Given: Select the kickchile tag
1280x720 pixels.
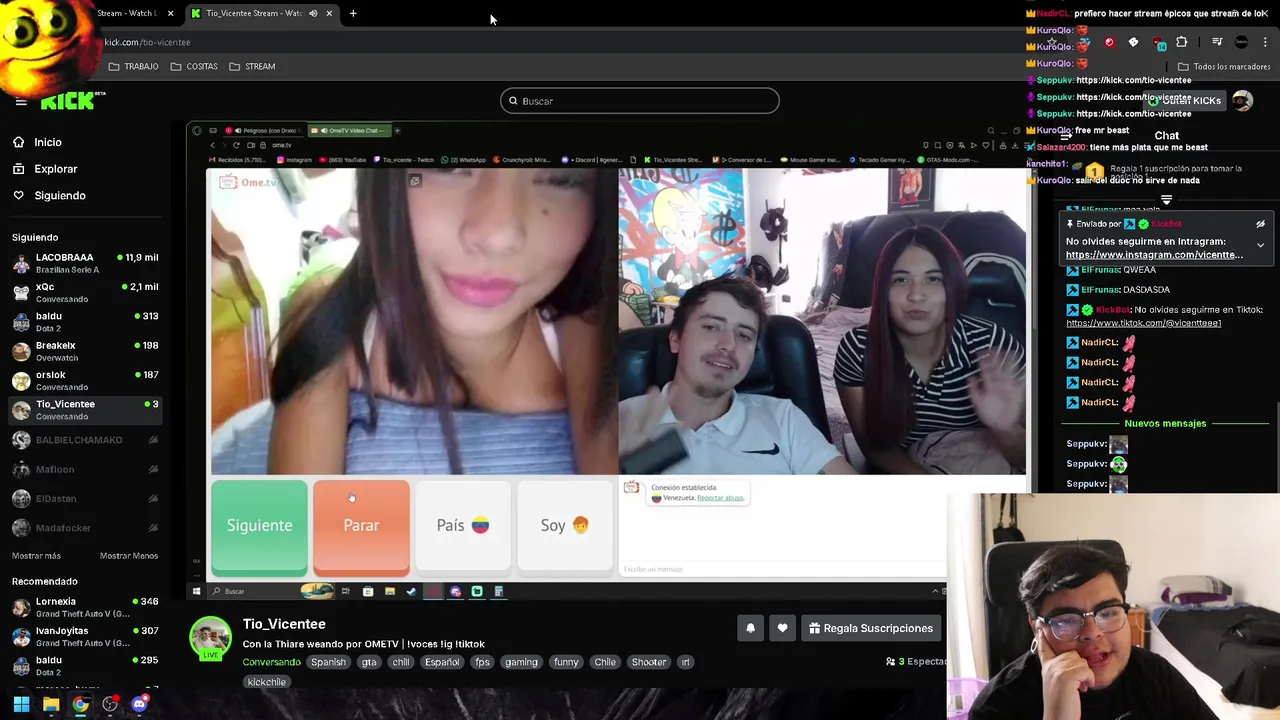Looking at the screenshot, I should (x=266, y=682).
